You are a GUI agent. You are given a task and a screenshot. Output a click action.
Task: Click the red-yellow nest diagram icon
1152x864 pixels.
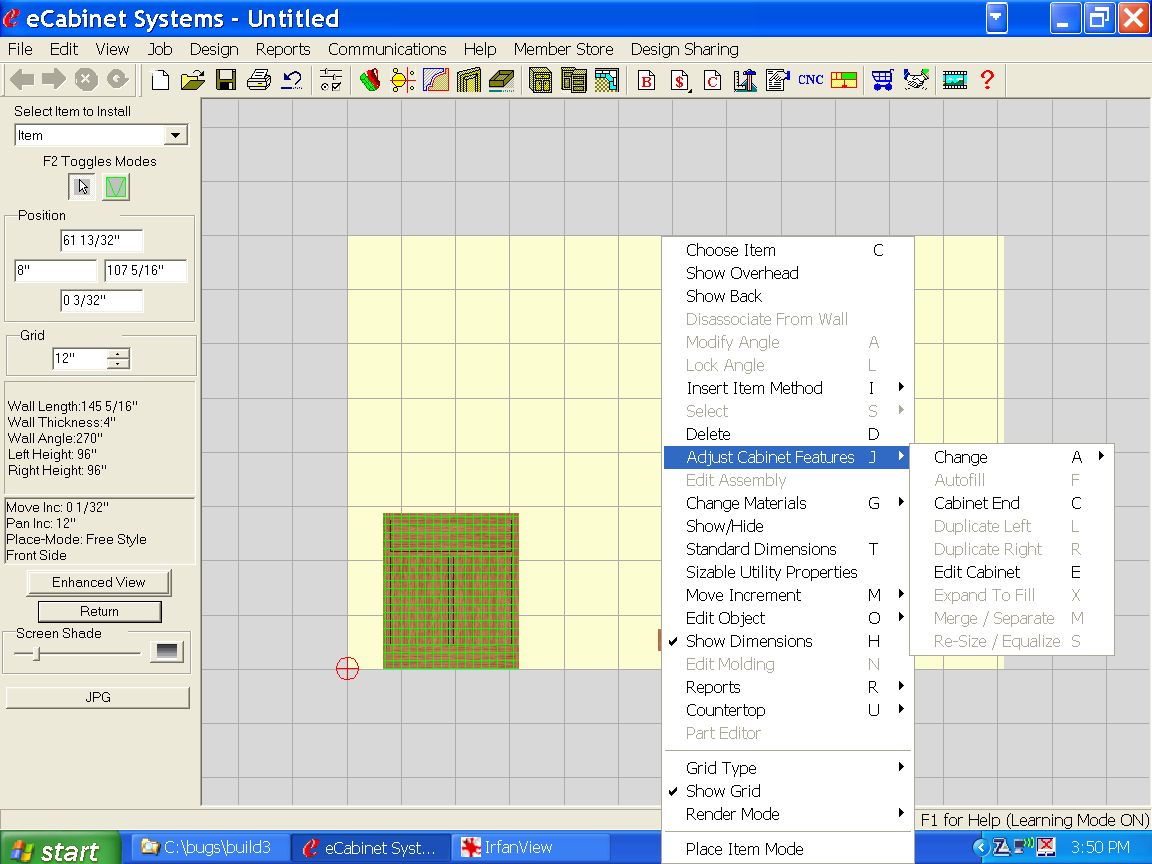843,79
